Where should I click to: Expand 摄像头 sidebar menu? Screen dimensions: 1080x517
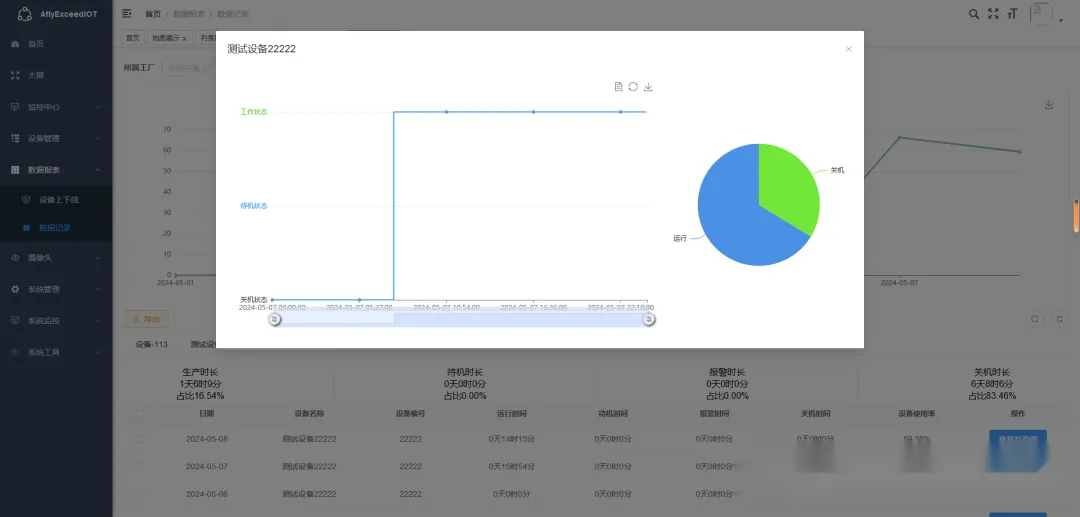(56, 257)
